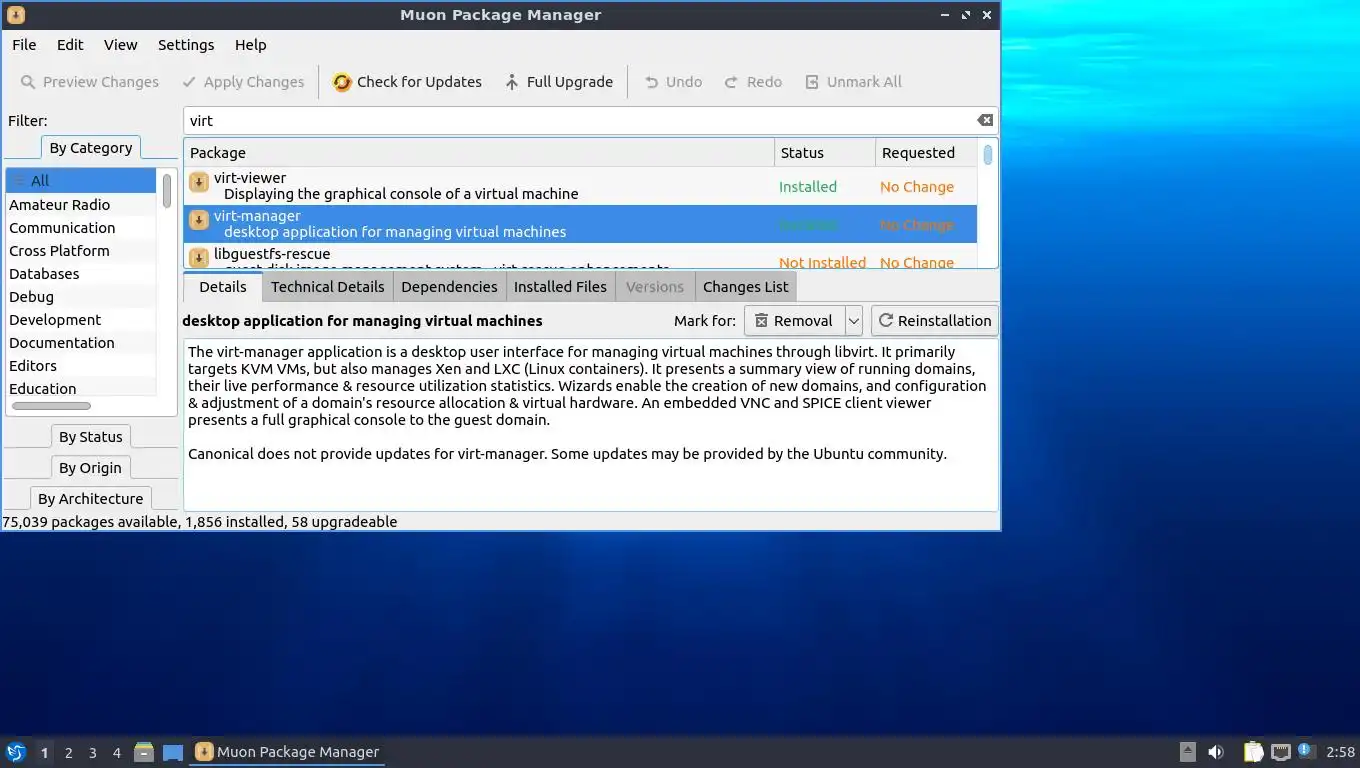
Task: Select the Details tab
Action: pyautogui.click(x=222, y=286)
